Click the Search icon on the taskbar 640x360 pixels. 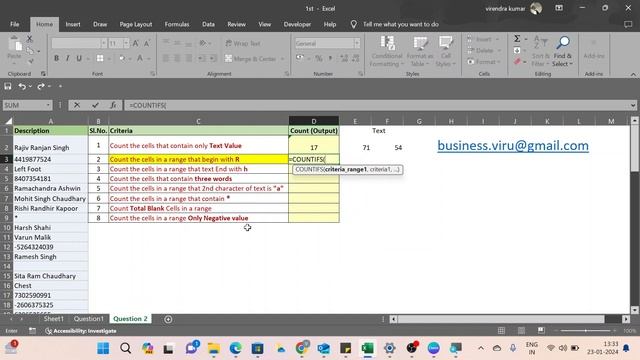click(x=125, y=348)
